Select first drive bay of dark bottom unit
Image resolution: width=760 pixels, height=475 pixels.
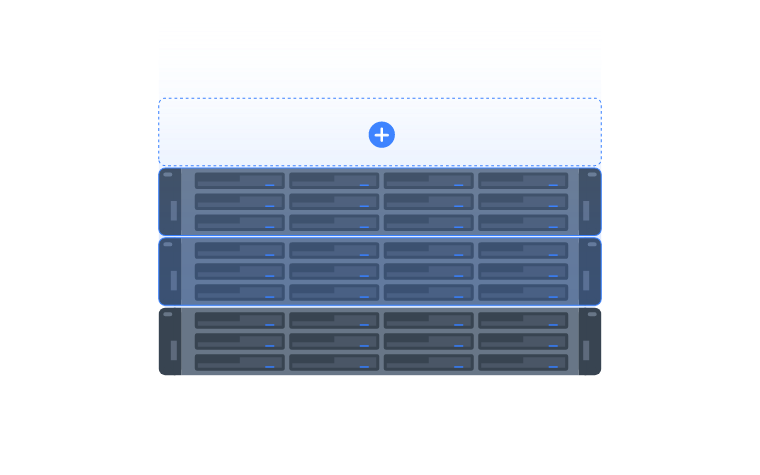point(239,320)
